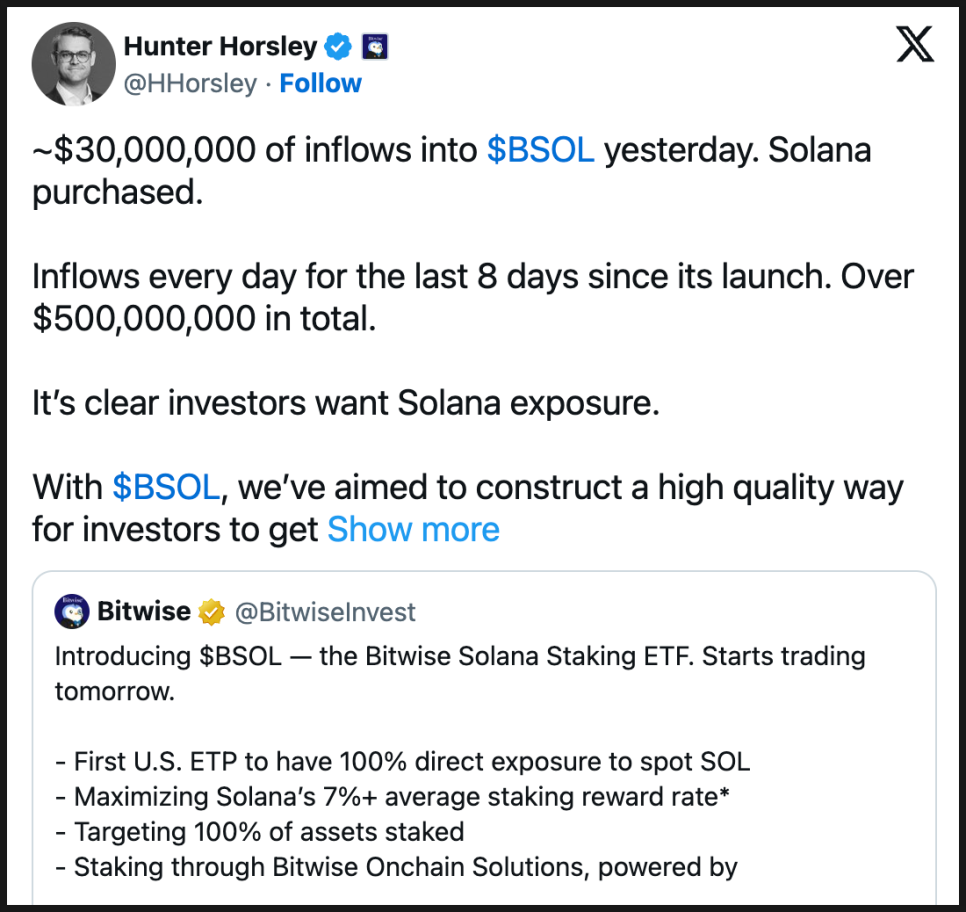Screen dimensions: 966x912
Task: Open the $BSOL cashtag in the inflows sentence
Action: [540, 150]
